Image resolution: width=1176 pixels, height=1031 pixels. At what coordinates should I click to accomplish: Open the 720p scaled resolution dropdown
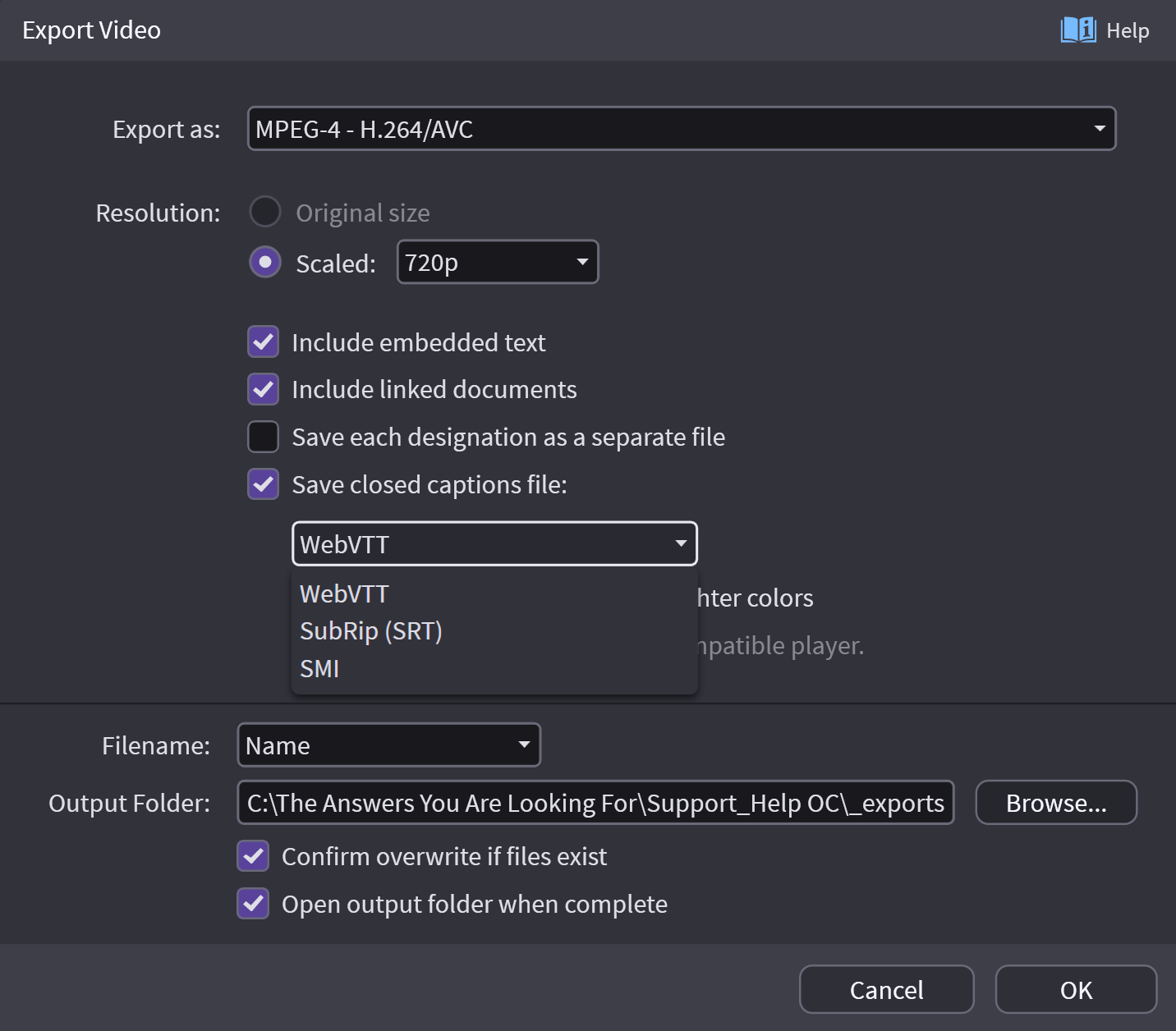click(497, 263)
